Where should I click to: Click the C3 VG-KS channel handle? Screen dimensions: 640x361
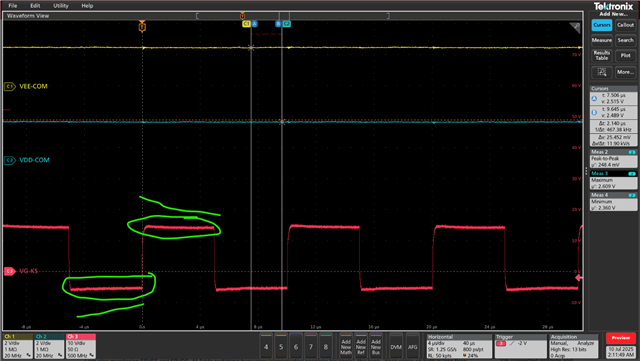click(x=9, y=271)
